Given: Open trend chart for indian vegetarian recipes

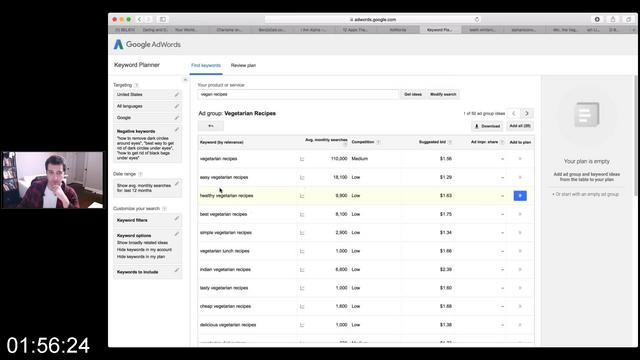Looking at the screenshot, I should [302, 270].
